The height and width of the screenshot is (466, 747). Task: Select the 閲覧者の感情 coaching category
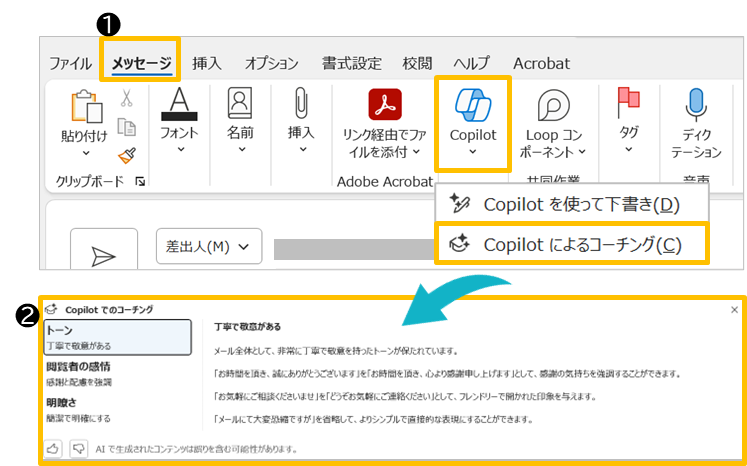pos(118,374)
